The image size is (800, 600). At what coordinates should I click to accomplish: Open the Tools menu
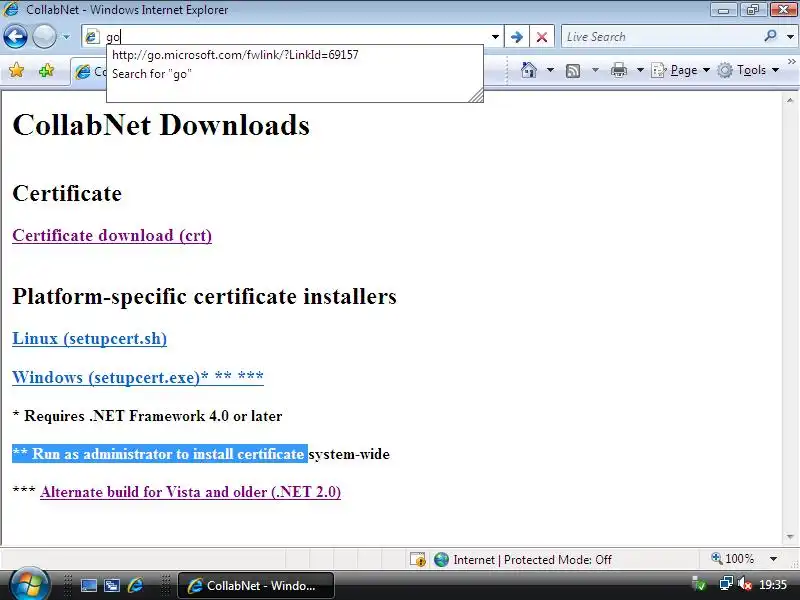[x=748, y=70]
